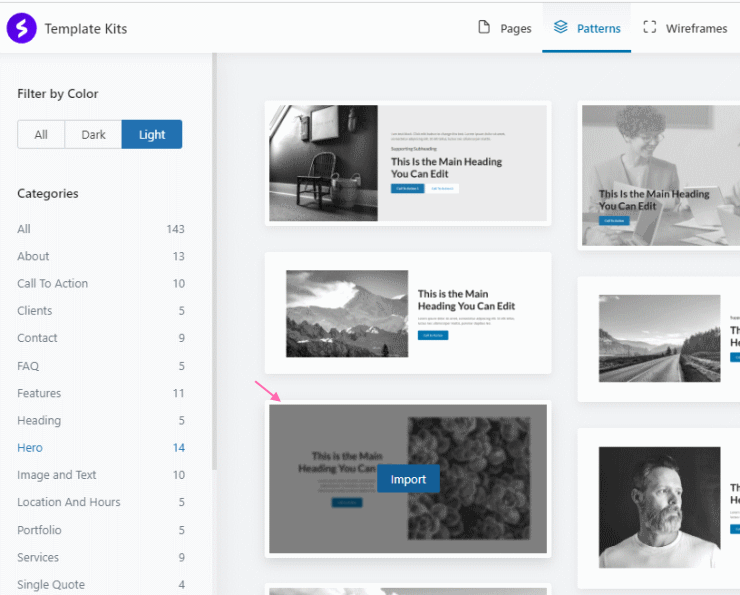Open the mountain image hero pattern thumbnail
The width and height of the screenshot is (740, 595).
click(x=408, y=313)
